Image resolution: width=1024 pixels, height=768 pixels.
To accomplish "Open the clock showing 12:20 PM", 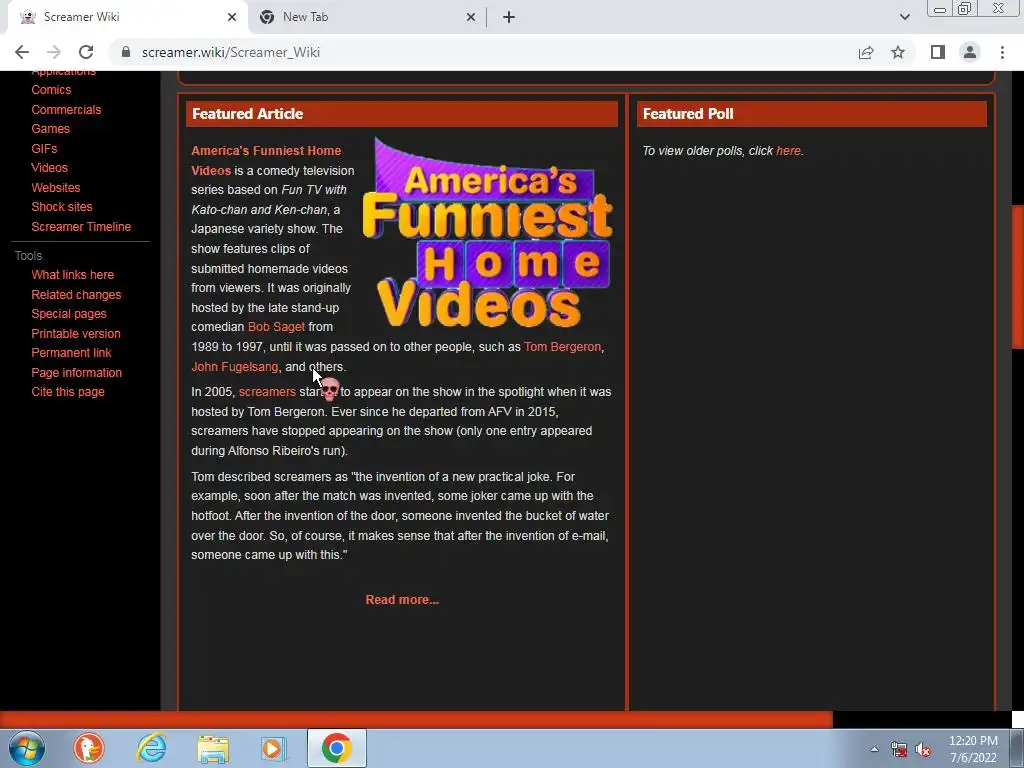I will [973, 749].
